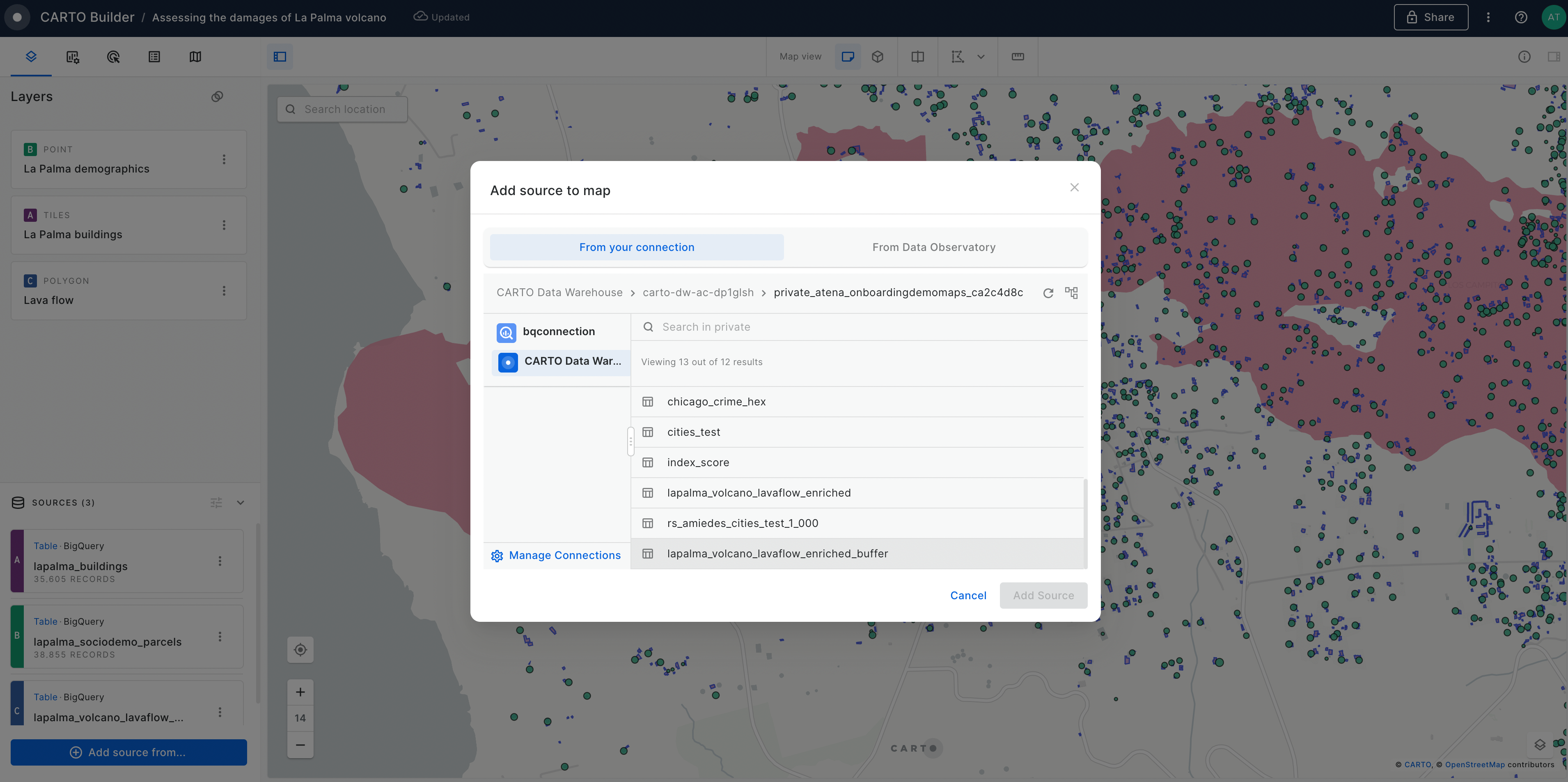Close the Add source dialog
The width and height of the screenshot is (1568, 782).
pyautogui.click(x=1074, y=188)
